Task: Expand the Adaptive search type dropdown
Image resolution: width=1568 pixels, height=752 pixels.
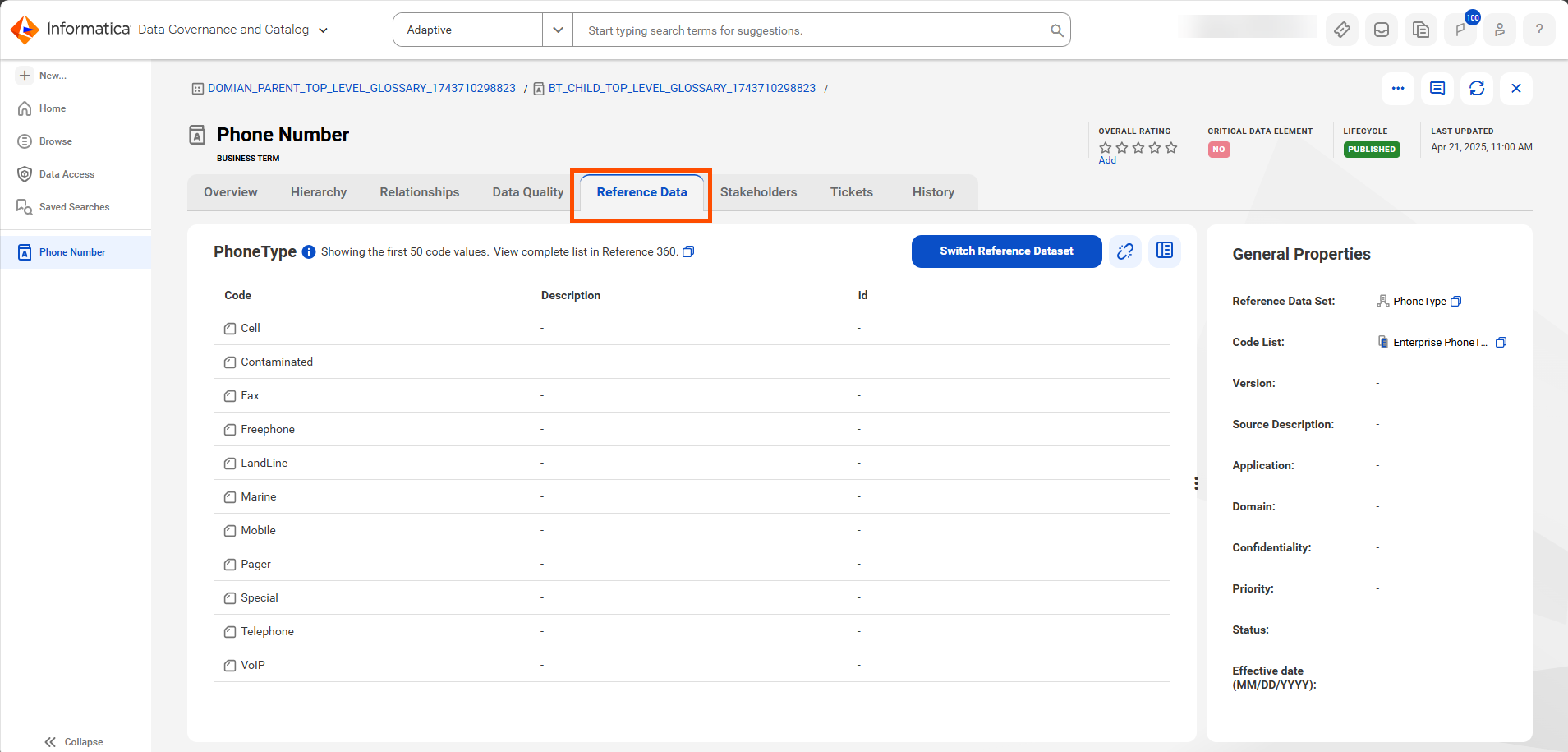Action: pos(559,30)
